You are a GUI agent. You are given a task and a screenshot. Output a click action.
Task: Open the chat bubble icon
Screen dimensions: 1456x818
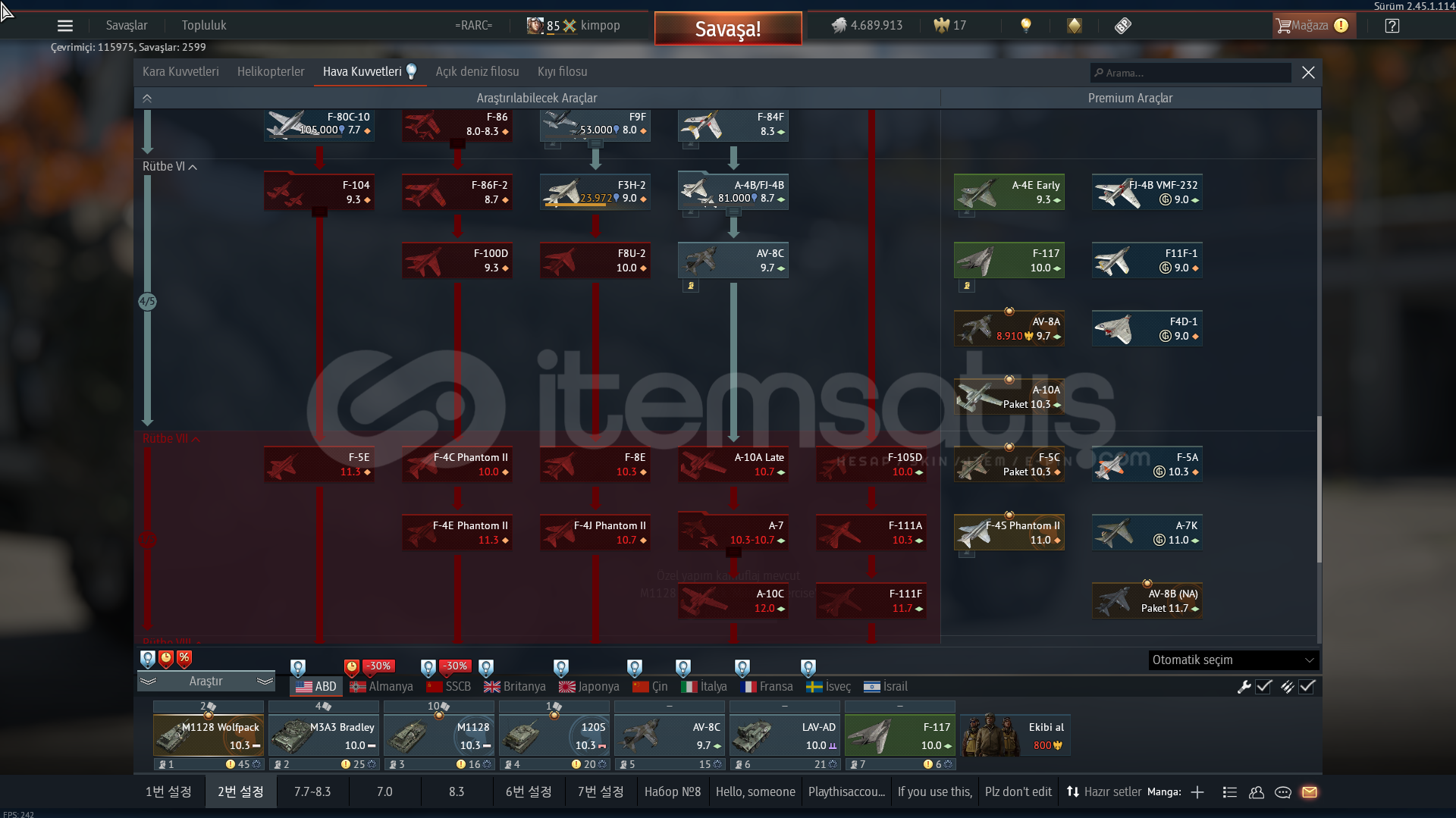coord(1283,792)
